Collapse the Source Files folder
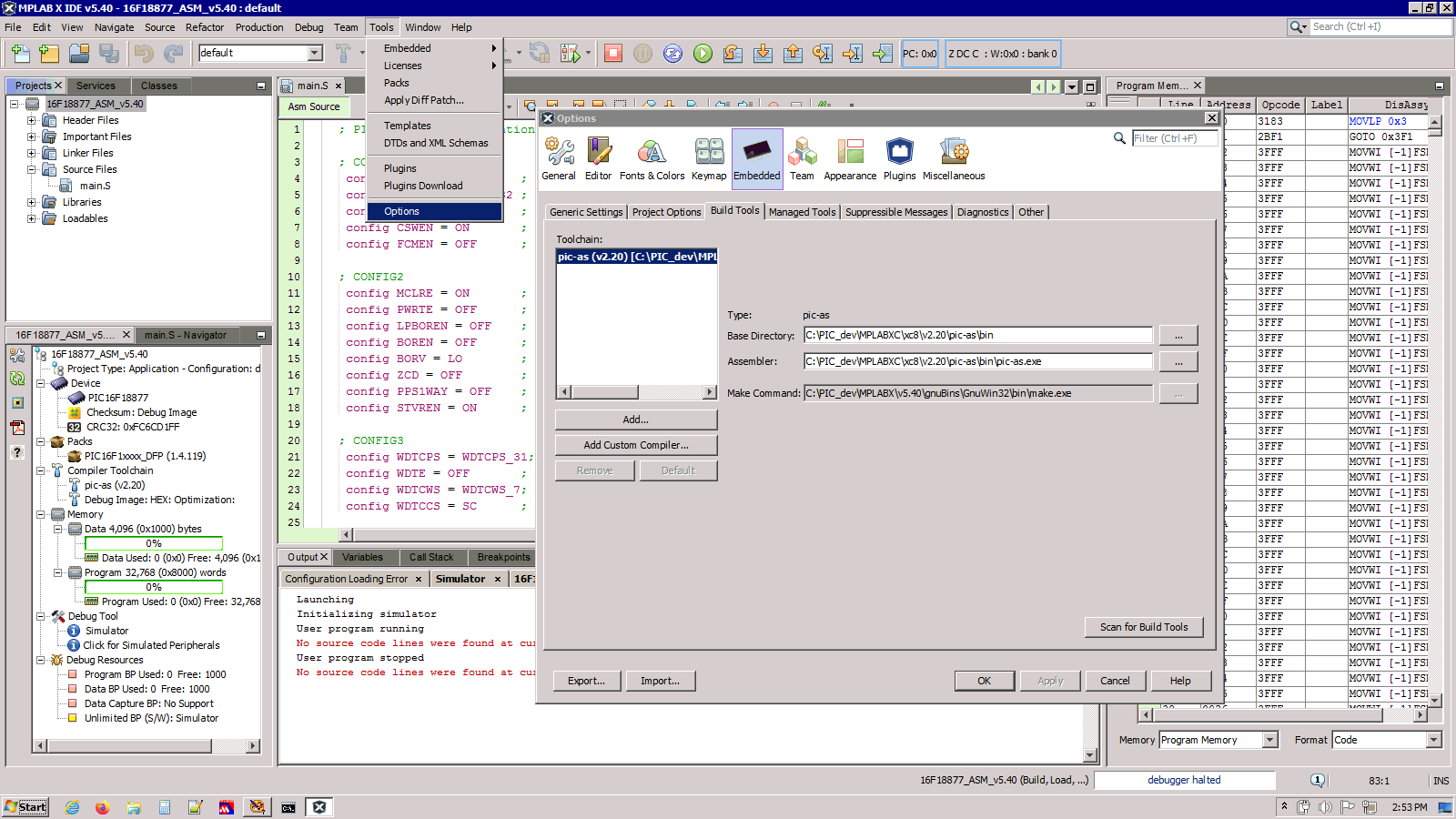Screen dimensions: 1456x819 click(32, 169)
